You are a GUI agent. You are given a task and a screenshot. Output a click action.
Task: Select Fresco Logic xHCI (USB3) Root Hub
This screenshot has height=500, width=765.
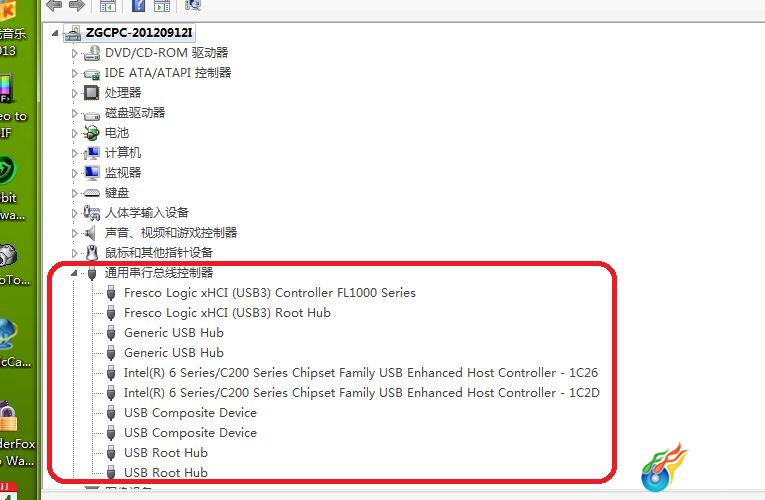(x=227, y=313)
